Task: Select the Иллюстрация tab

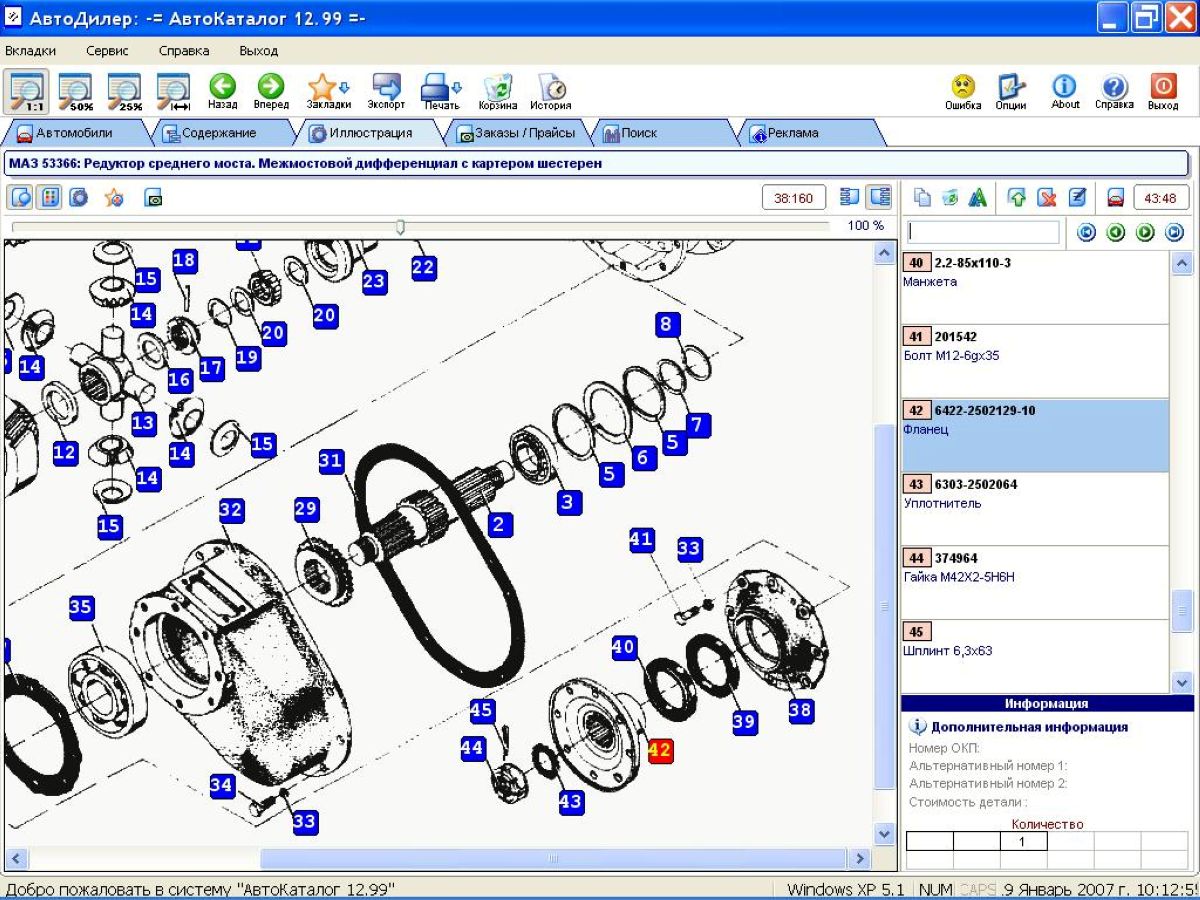Action: pos(370,133)
